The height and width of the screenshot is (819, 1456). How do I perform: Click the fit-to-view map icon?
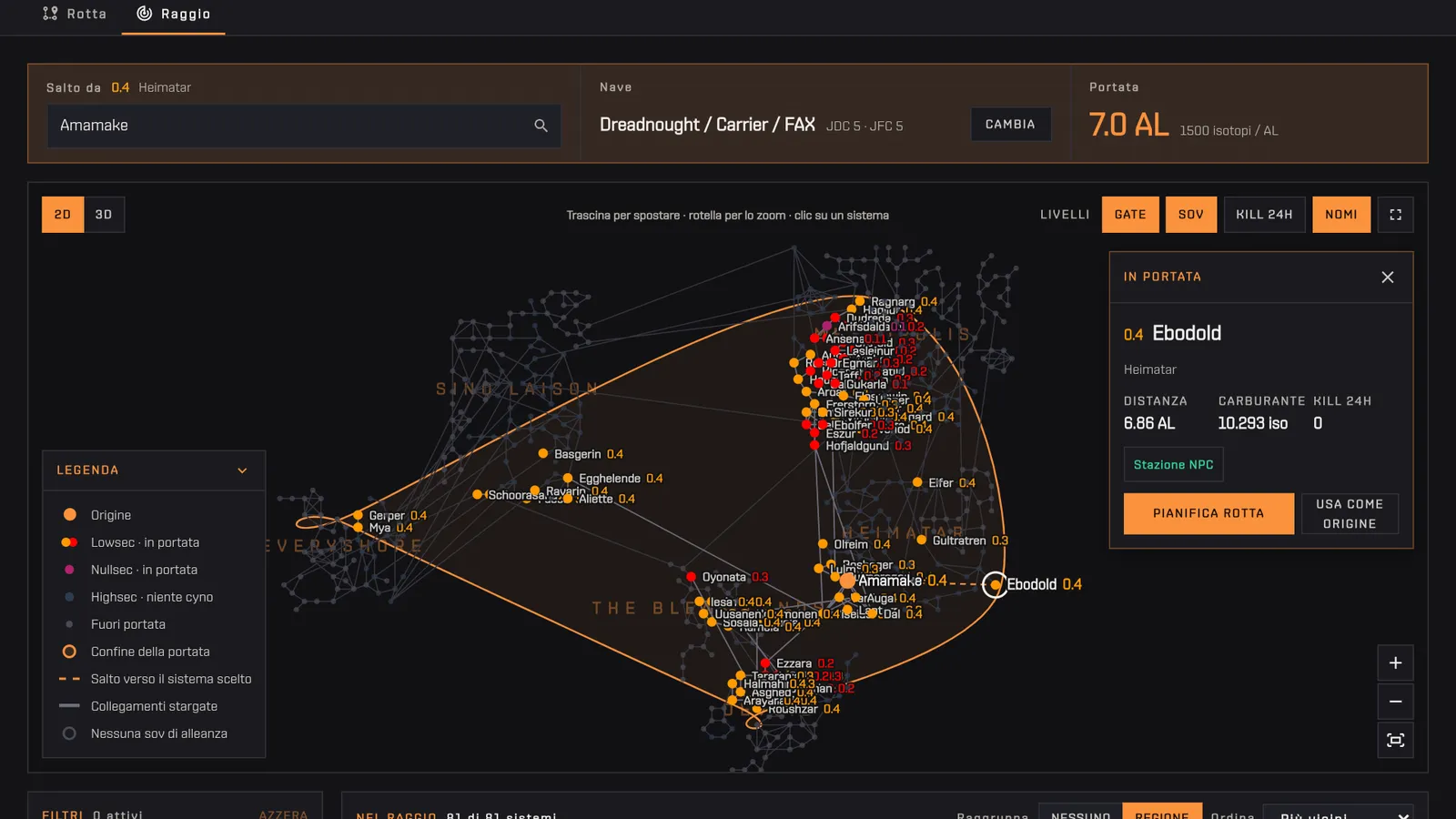click(x=1395, y=740)
